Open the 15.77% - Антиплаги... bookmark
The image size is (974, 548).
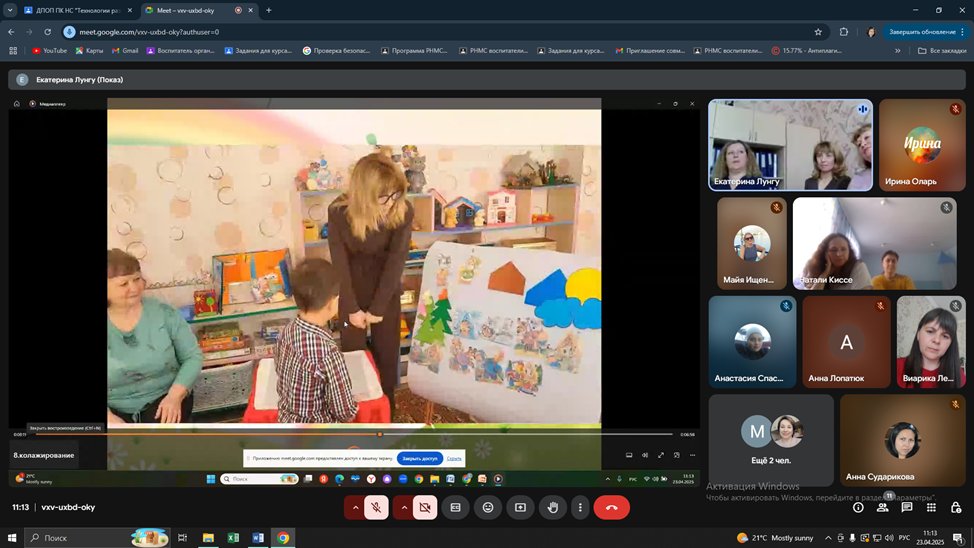[x=807, y=51]
